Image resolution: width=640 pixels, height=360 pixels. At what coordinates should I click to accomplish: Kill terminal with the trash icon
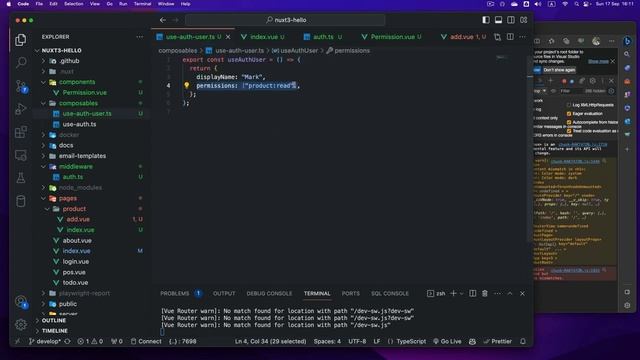(x=484, y=293)
